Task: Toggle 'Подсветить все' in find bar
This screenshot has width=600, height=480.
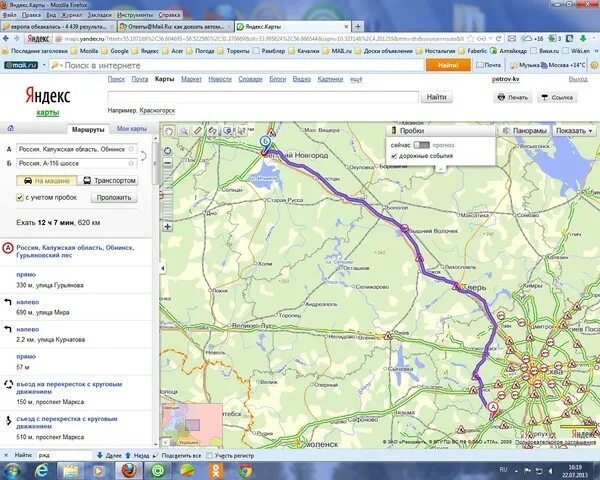Action: click(178, 456)
